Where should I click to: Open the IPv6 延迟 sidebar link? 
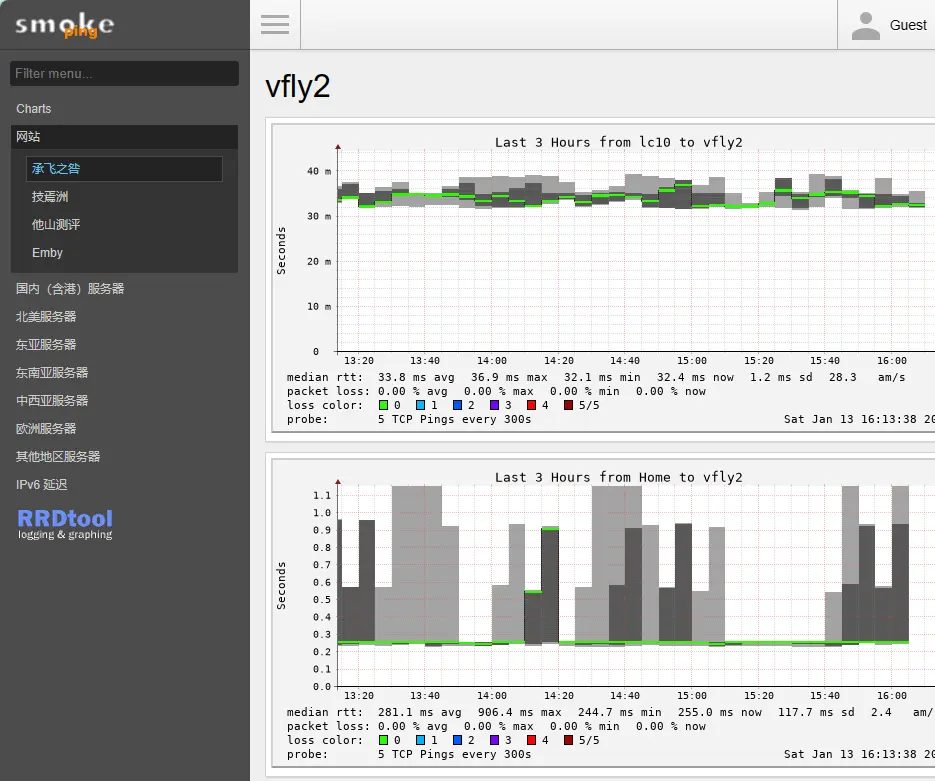(42, 485)
